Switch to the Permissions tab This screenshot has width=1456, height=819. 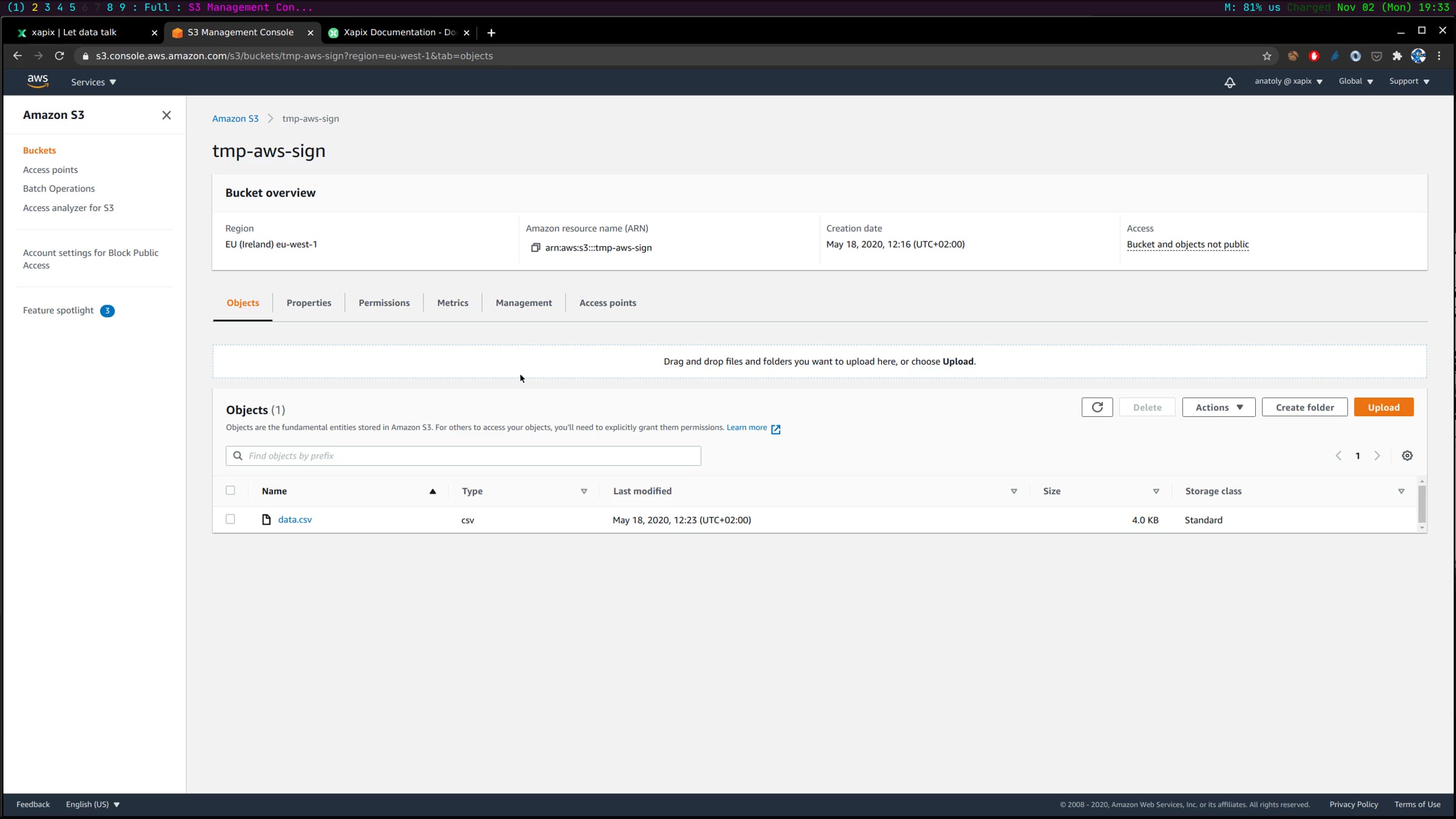click(x=384, y=303)
